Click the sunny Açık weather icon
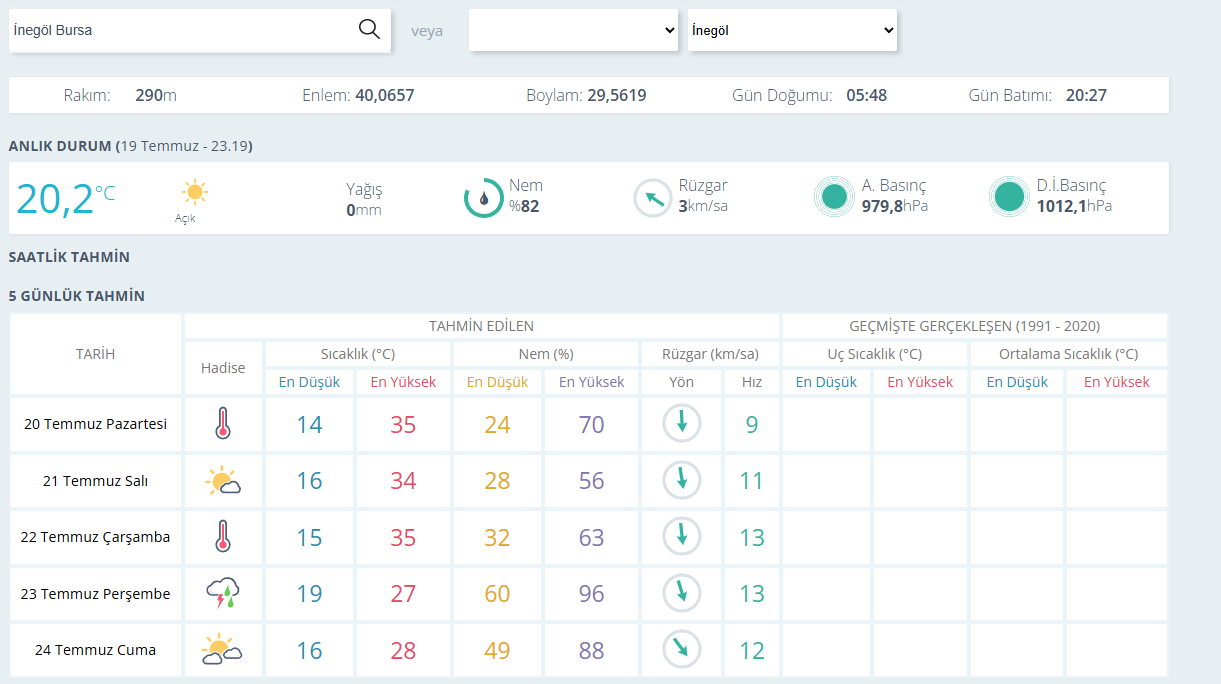The image size is (1221, 684). coord(194,192)
